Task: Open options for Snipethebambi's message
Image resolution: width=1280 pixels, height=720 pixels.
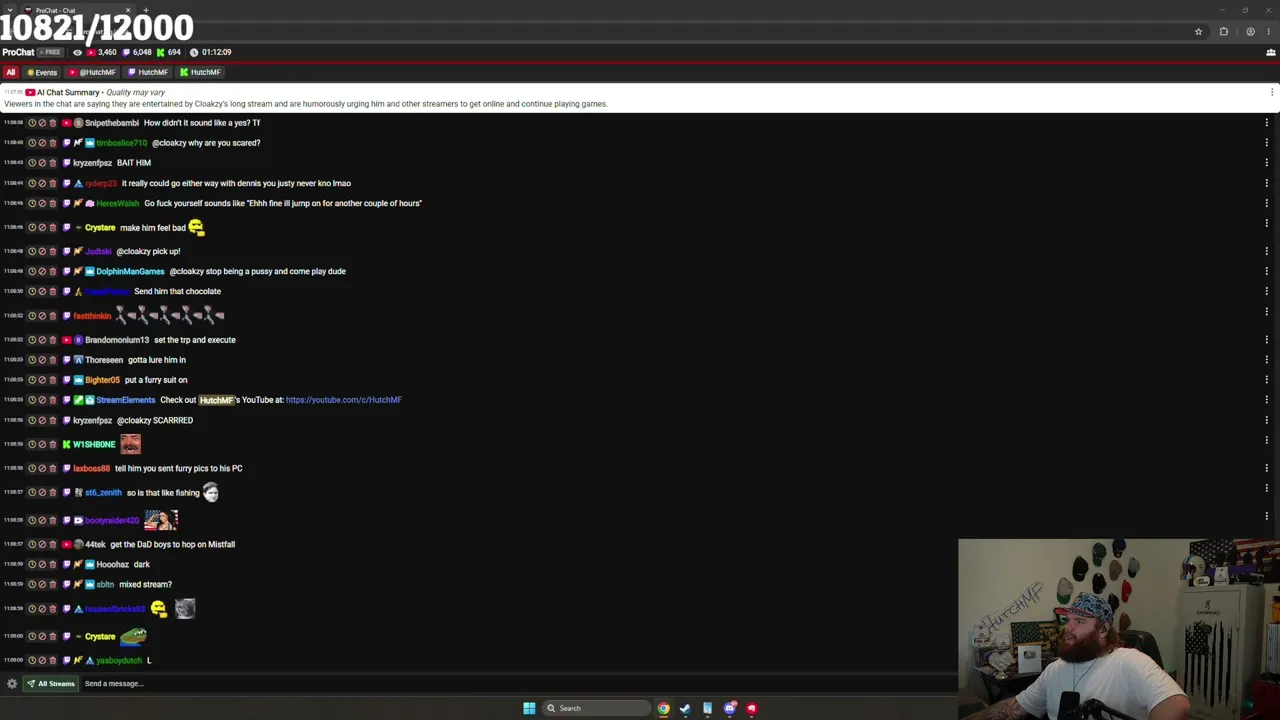Action: coord(1267,123)
